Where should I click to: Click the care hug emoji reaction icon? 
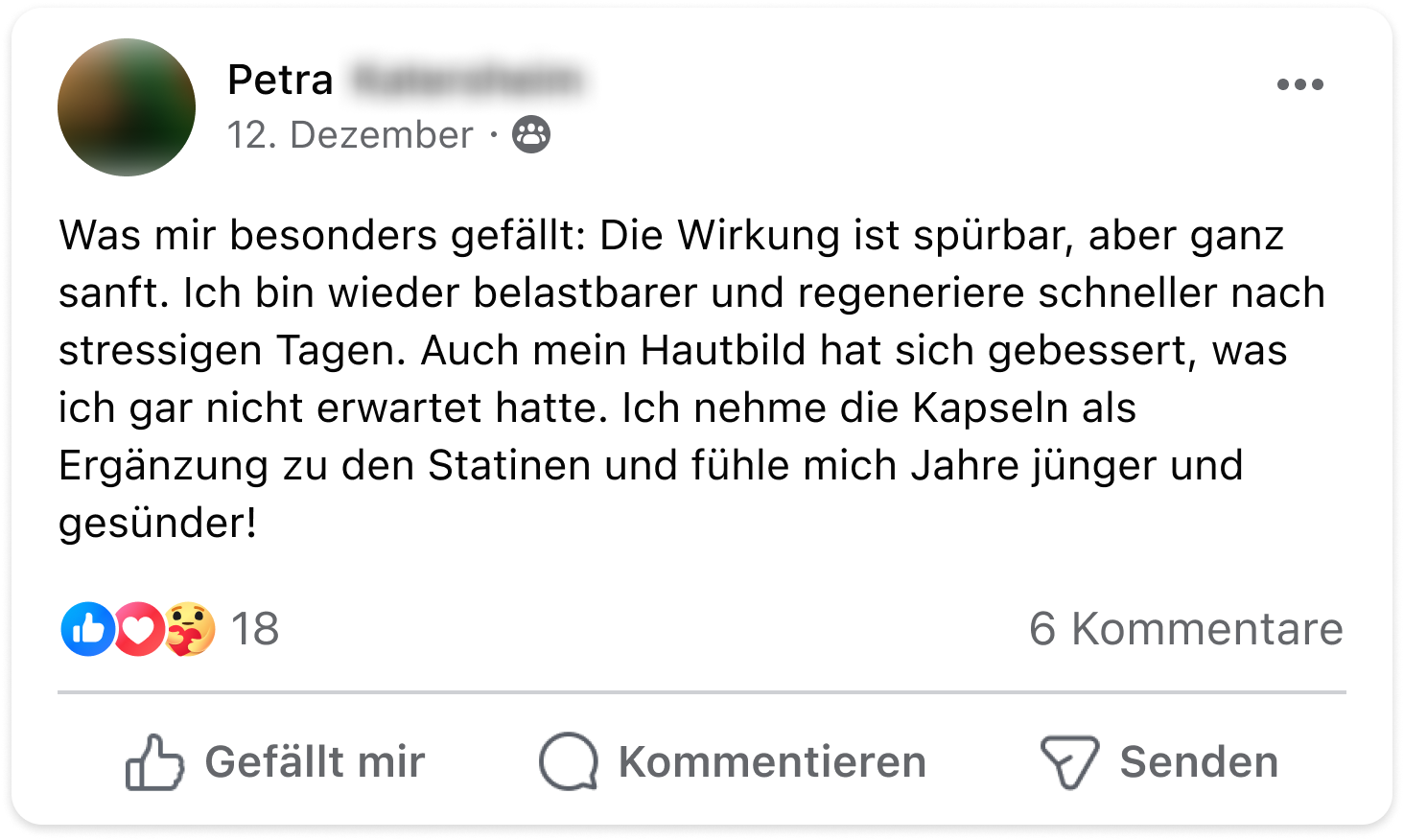click(189, 629)
